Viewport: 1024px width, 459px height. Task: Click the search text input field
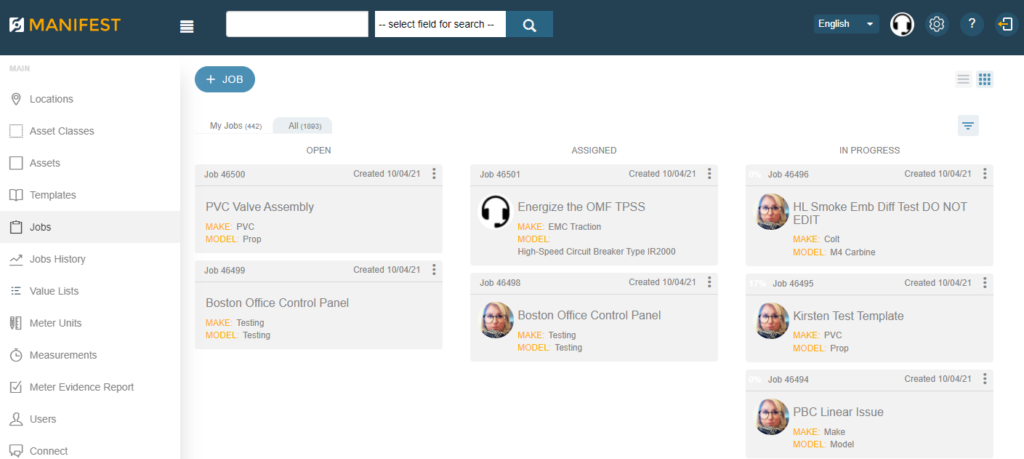pos(297,24)
